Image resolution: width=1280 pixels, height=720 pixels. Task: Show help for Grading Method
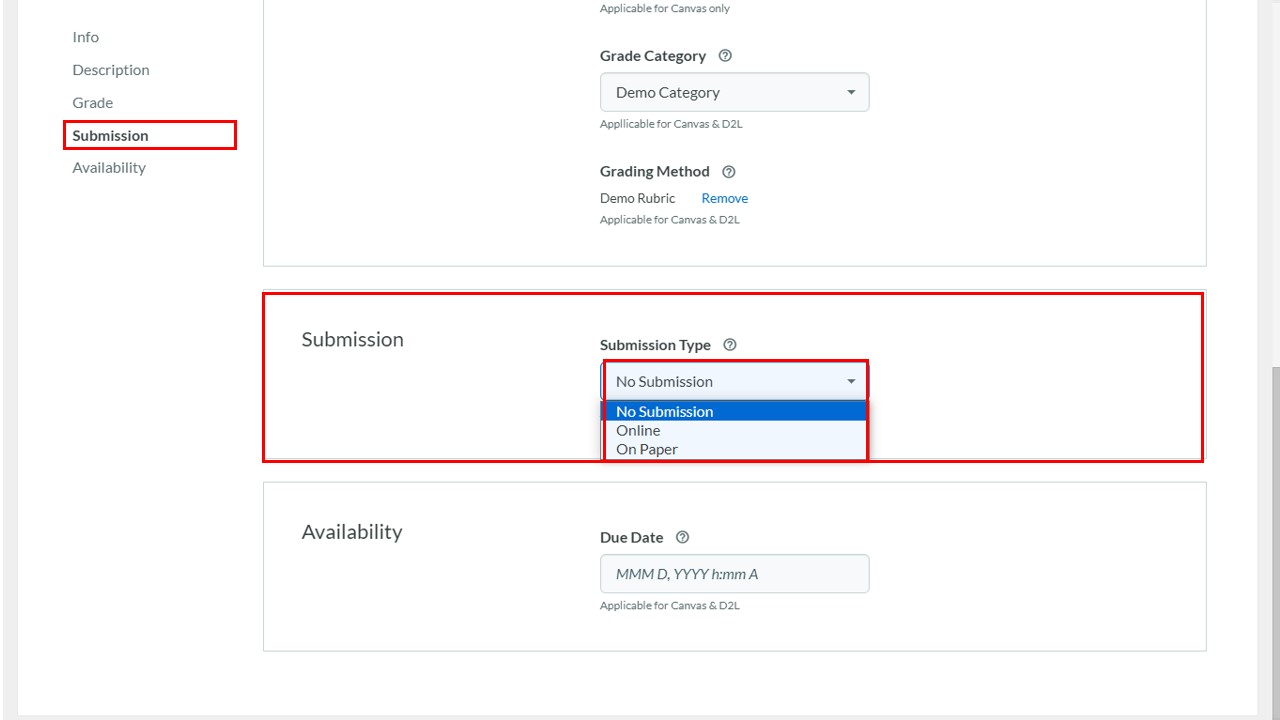728,172
